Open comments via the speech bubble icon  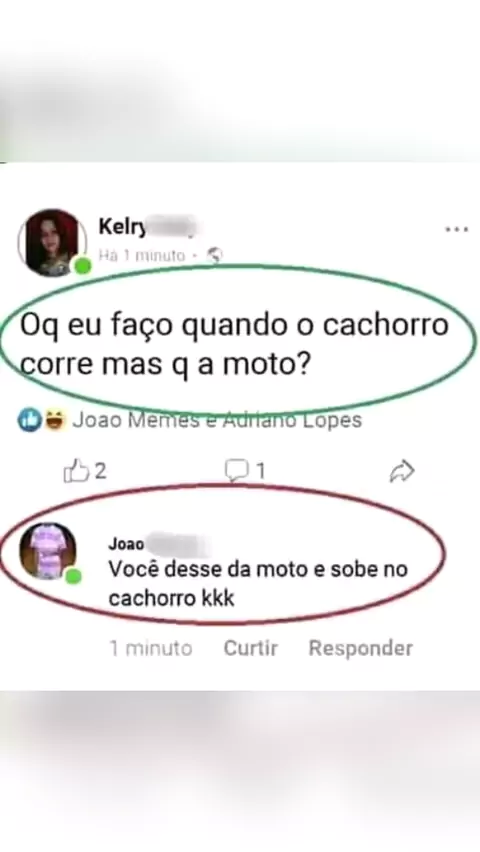pos(236,471)
